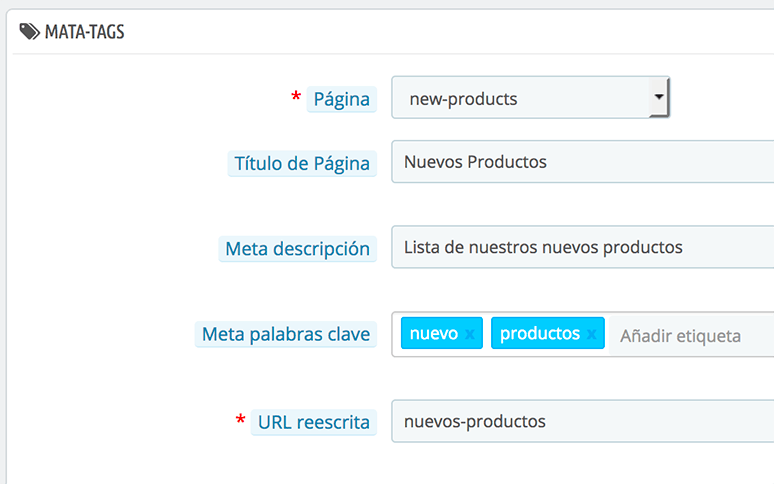Remove the 'nuevo' keyword tag
This screenshot has width=774, height=484.
469,334
